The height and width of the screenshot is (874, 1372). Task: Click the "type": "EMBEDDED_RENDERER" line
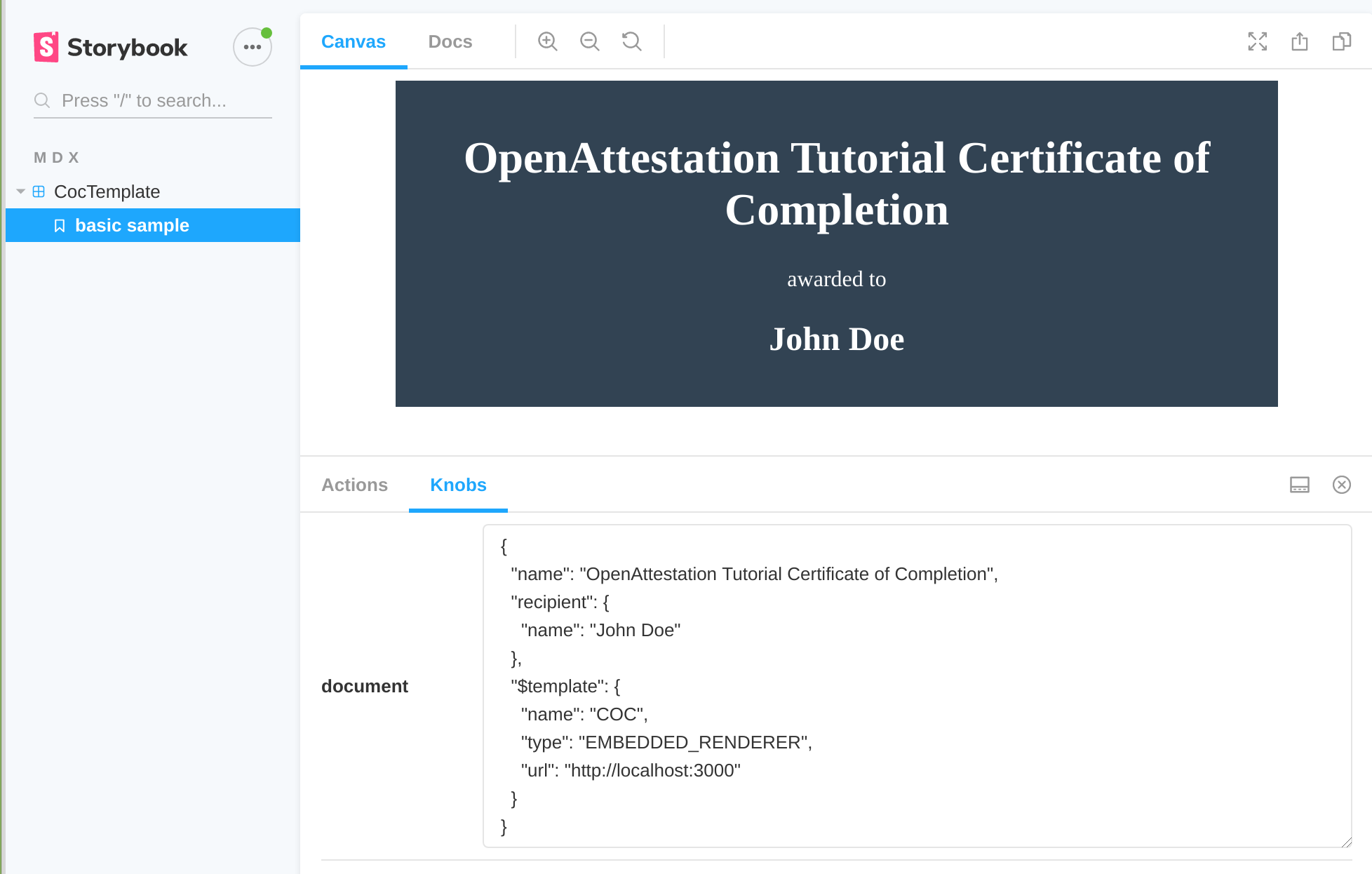(666, 742)
